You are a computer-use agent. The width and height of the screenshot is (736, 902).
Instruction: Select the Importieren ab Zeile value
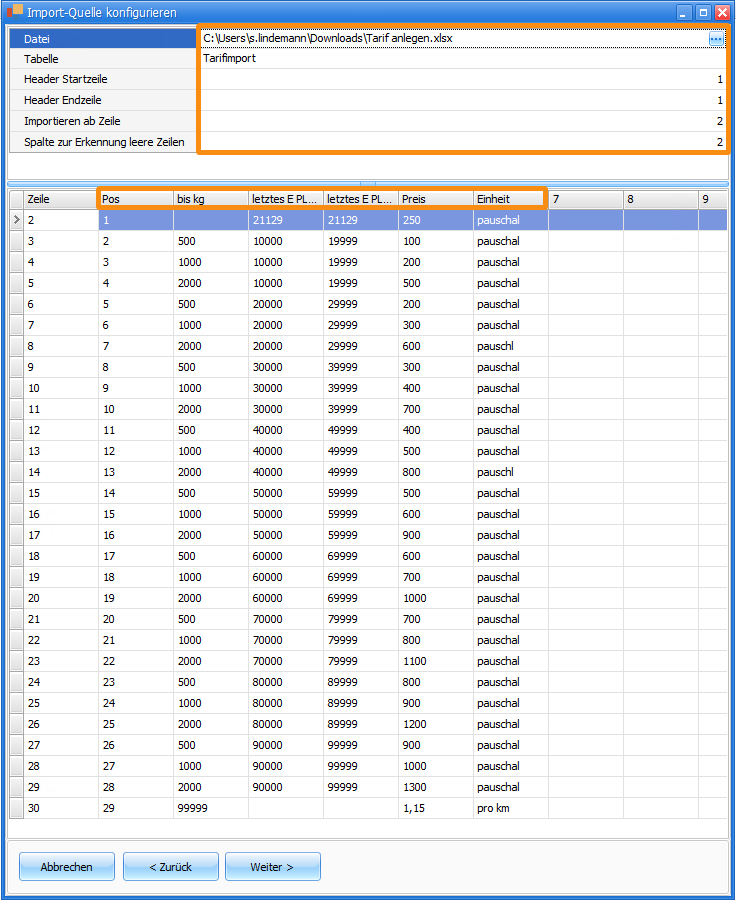point(462,121)
